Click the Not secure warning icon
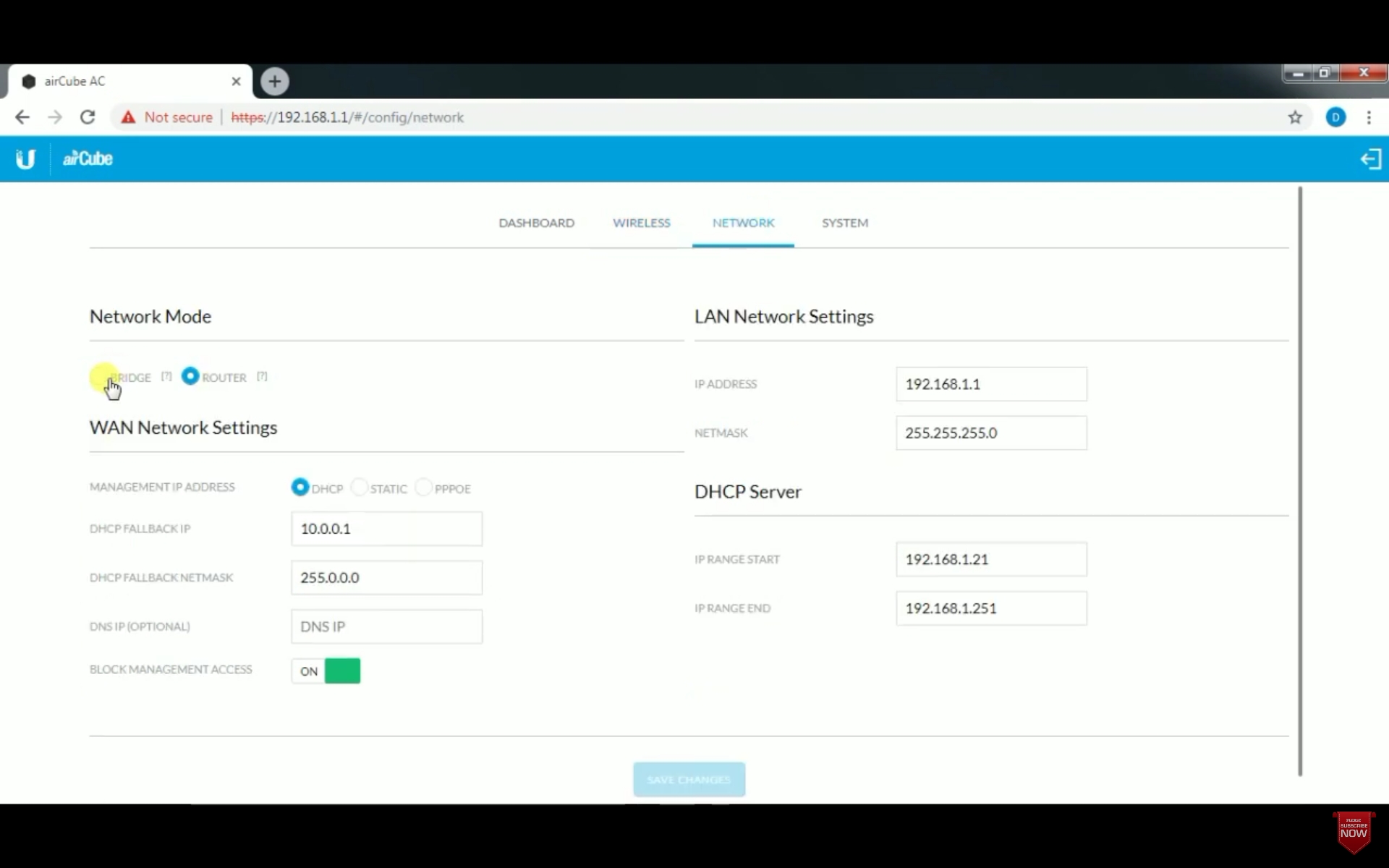The width and height of the screenshot is (1389, 868). coord(129,117)
